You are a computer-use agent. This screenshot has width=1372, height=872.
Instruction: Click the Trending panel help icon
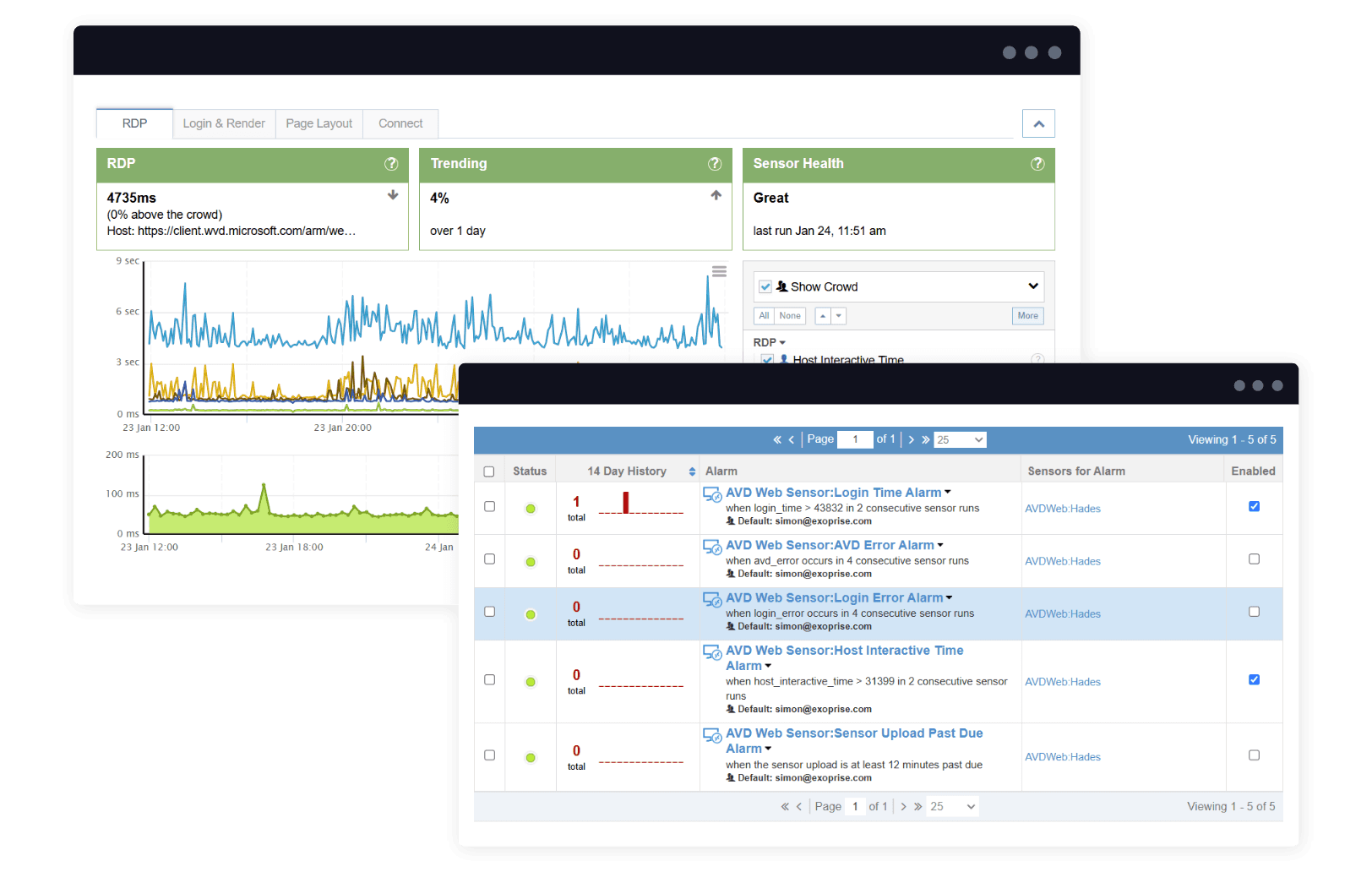(x=715, y=164)
